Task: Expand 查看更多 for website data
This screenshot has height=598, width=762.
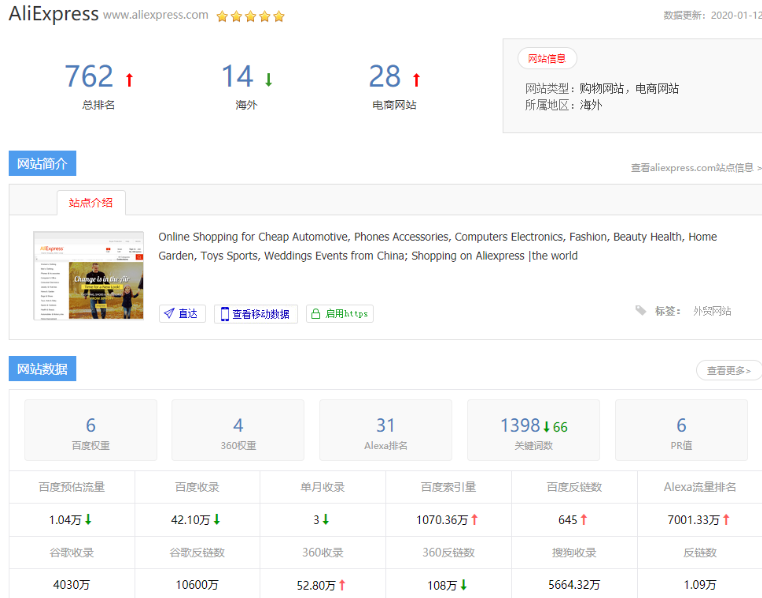Action: click(x=729, y=371)
